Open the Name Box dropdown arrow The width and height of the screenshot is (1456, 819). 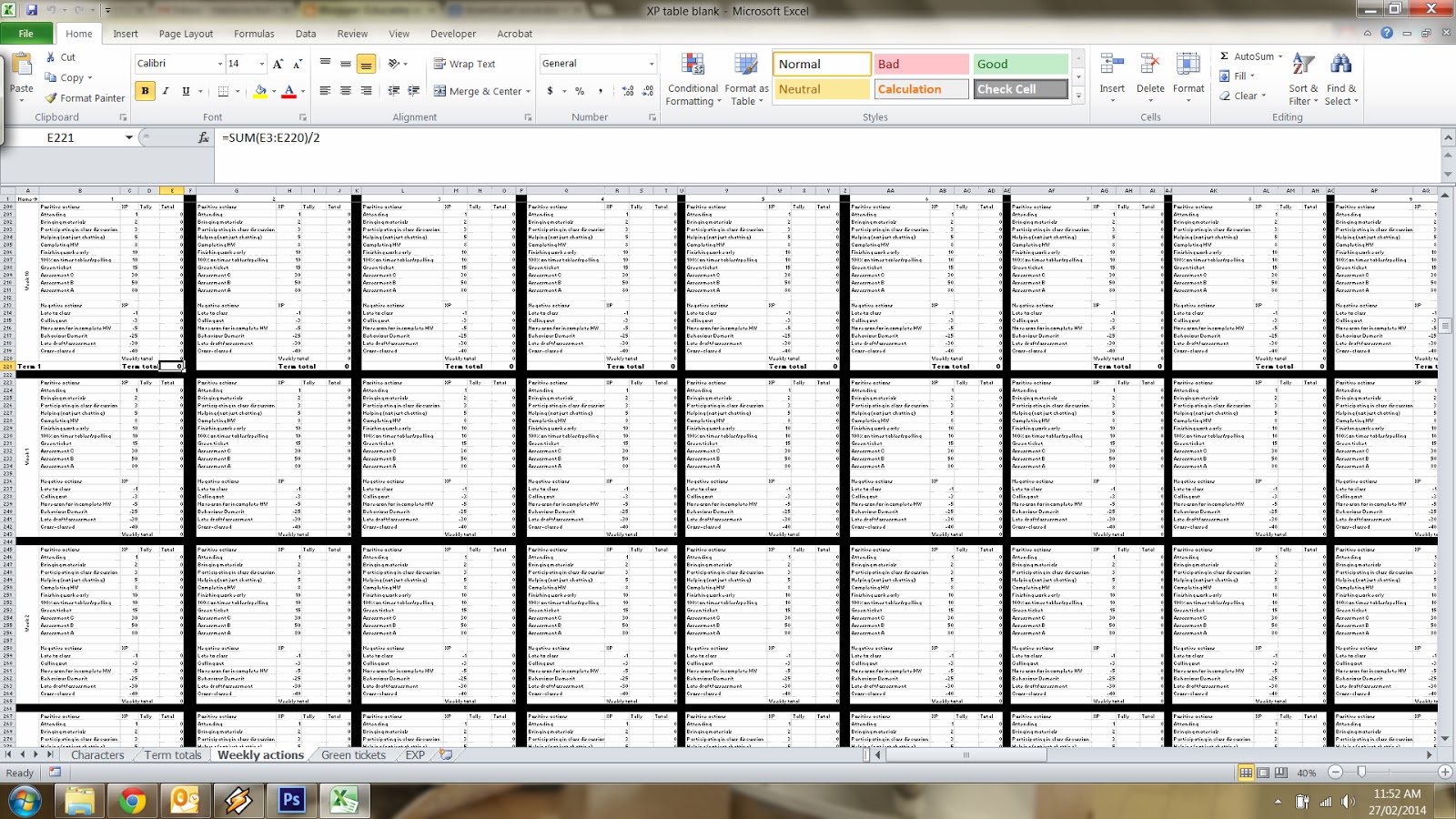click(129, 137)
